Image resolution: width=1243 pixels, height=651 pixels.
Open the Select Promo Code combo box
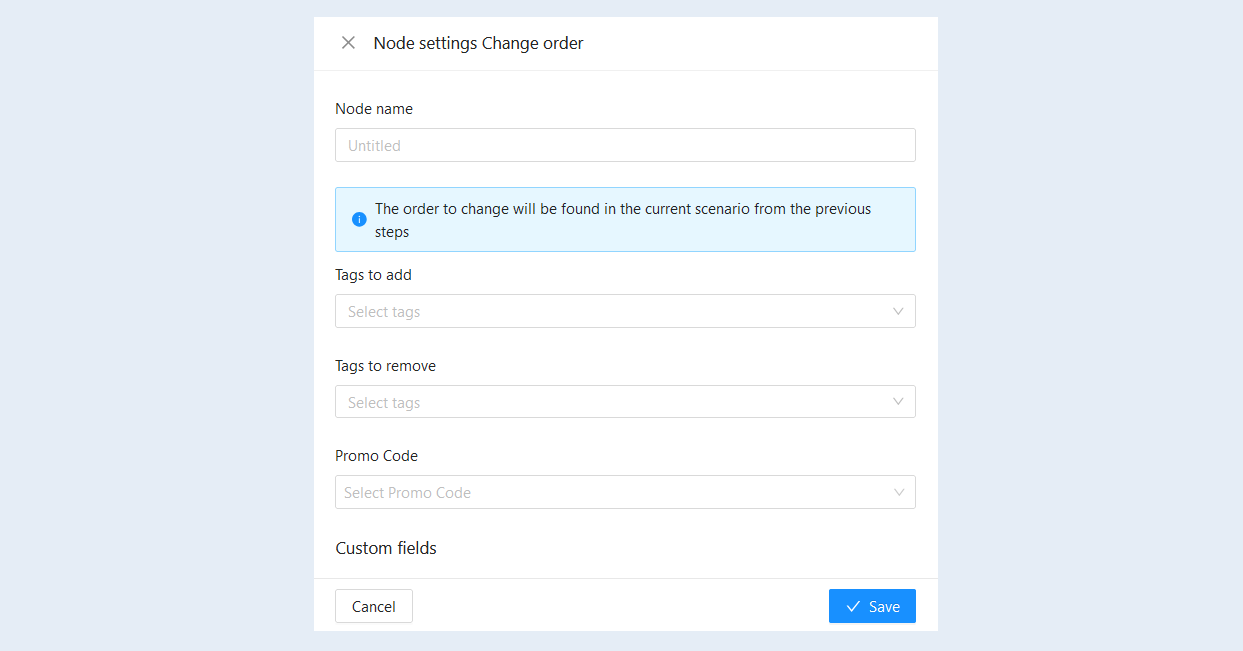coord(625,492)
